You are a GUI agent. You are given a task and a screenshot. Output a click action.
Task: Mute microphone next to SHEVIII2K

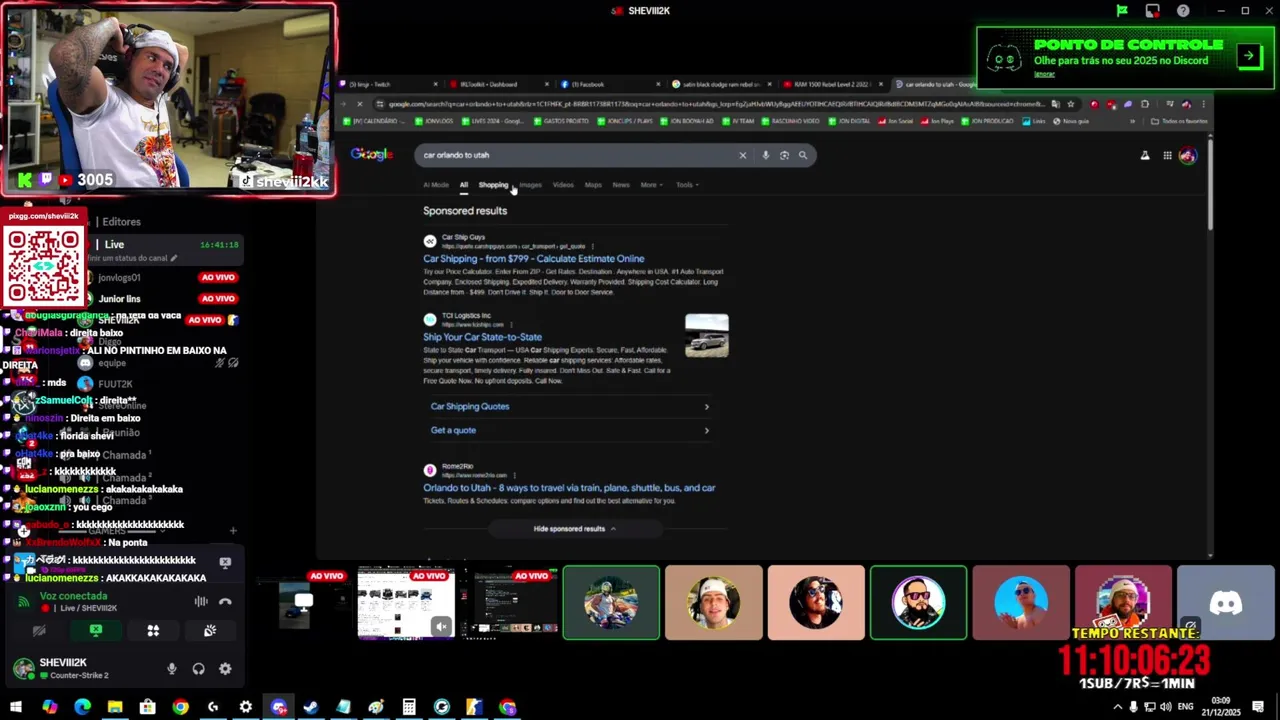click(172, 669)
